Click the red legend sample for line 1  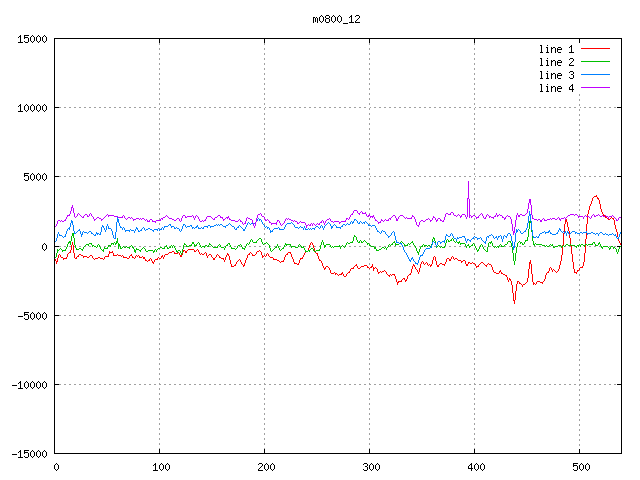(x=596, y=49)
